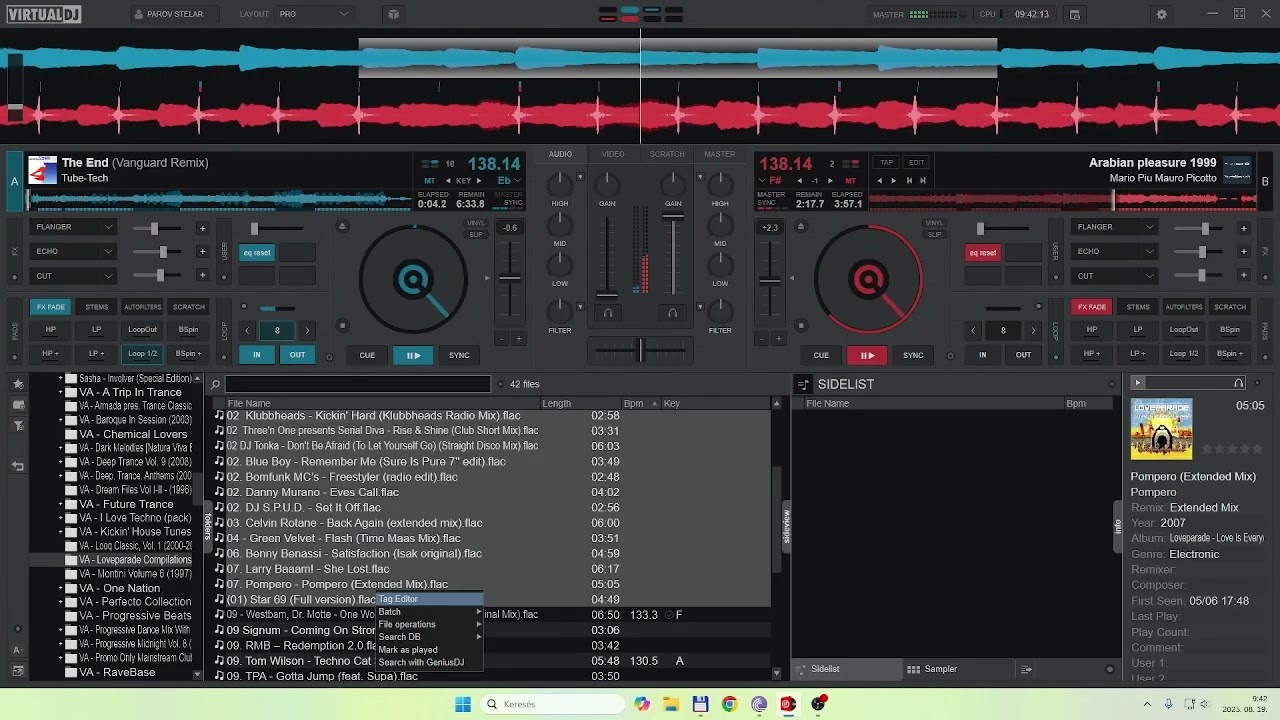Select Tag Editor in context menu
1280x720 pixels.
(430, 599)
